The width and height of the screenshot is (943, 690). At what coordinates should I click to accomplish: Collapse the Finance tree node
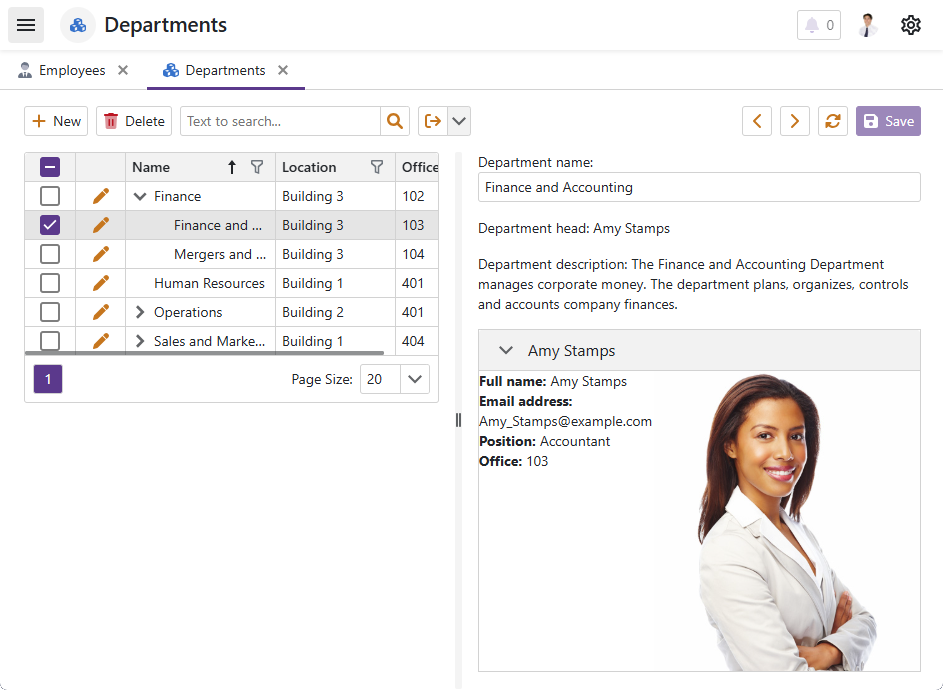tap(140, 196)
